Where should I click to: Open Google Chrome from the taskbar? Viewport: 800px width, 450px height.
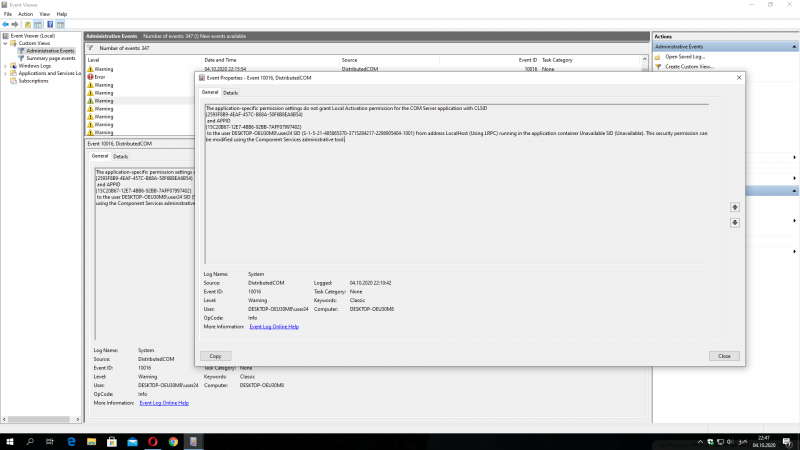pos(173,440)
